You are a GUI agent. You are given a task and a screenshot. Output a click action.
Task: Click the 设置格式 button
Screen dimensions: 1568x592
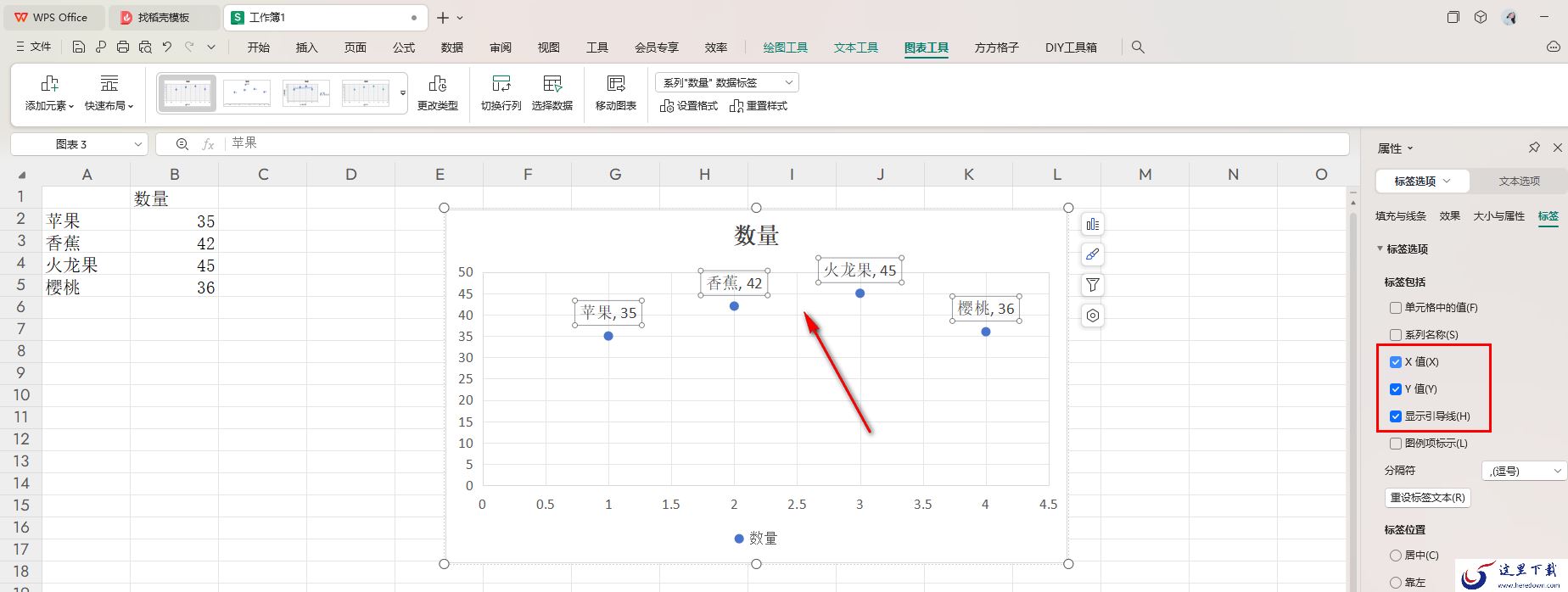click(x=689, y=106)
